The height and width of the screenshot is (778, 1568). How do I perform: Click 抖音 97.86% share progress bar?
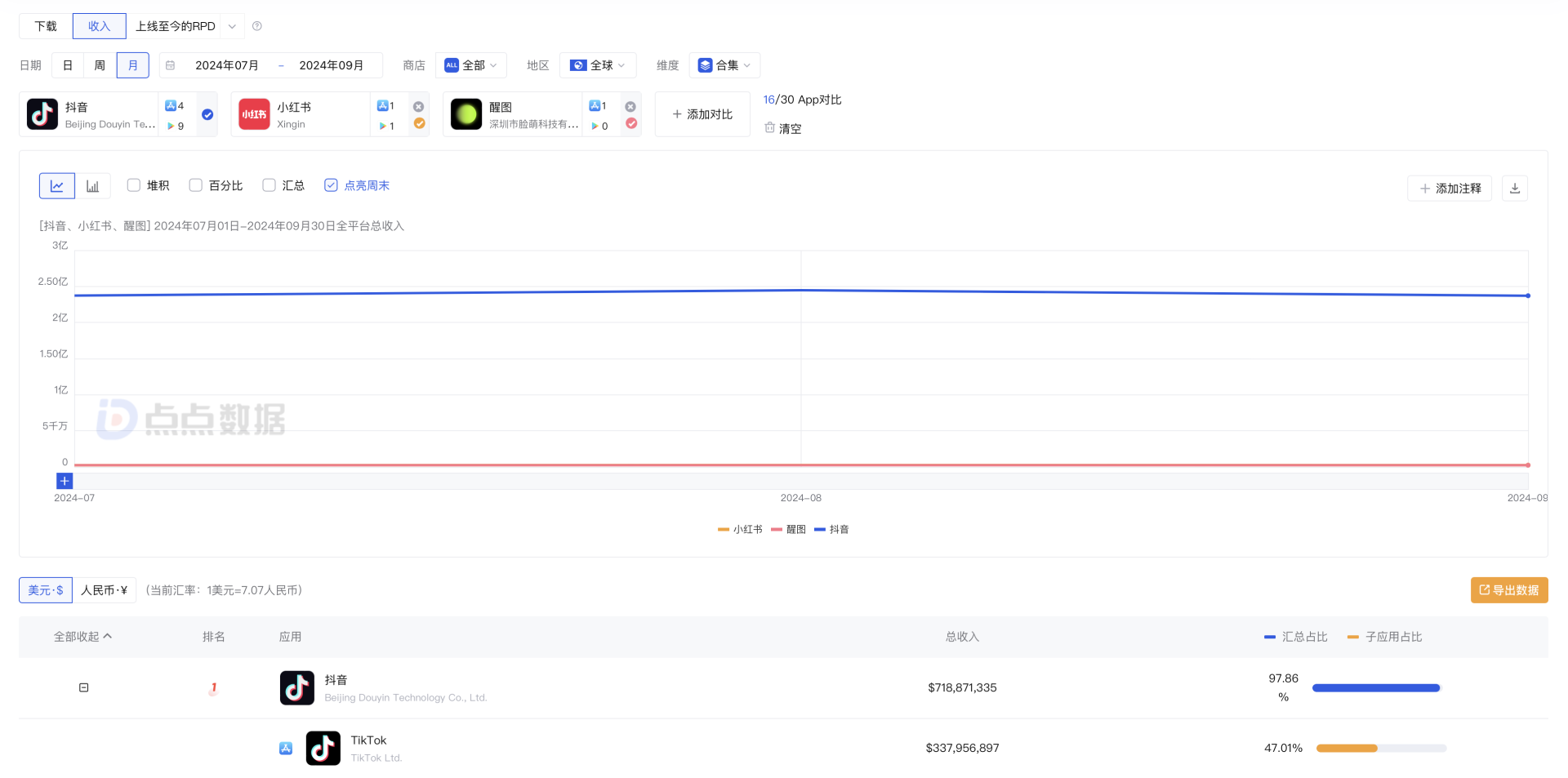pyautogui.click(x=1378, y=688)
